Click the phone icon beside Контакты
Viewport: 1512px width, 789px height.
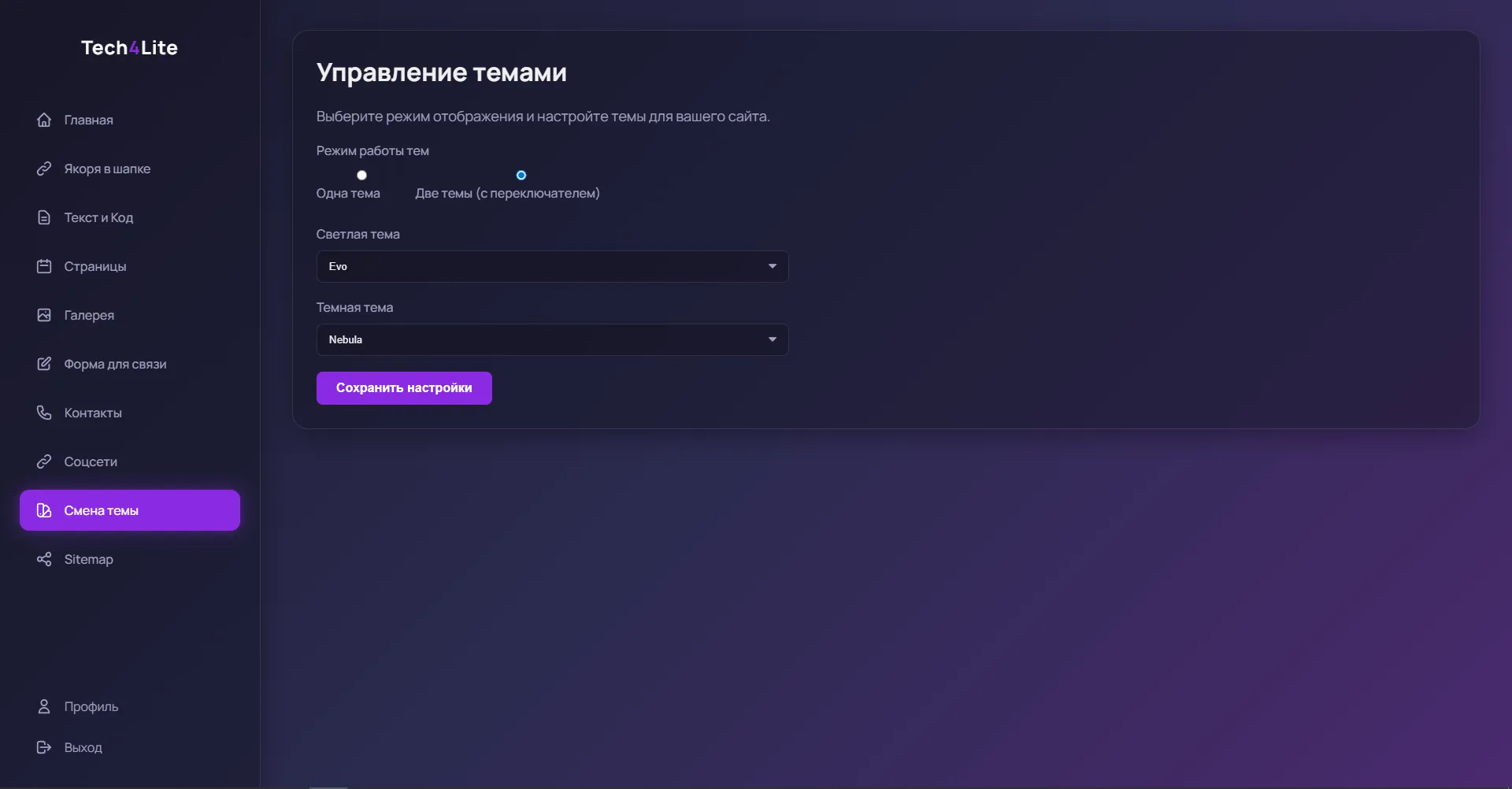tap(44, 413)
